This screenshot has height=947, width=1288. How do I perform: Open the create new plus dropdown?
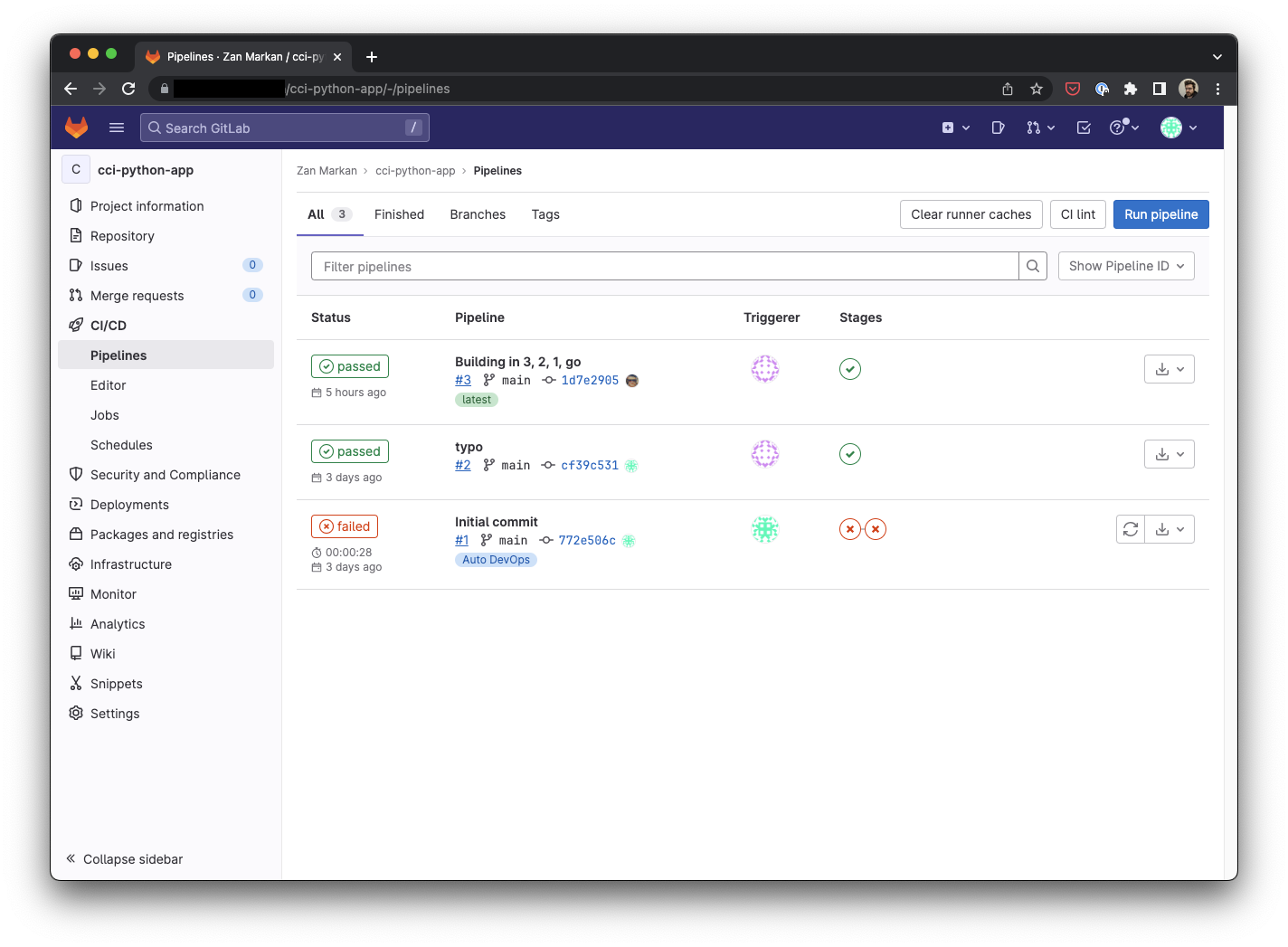[x=955, y=128]
